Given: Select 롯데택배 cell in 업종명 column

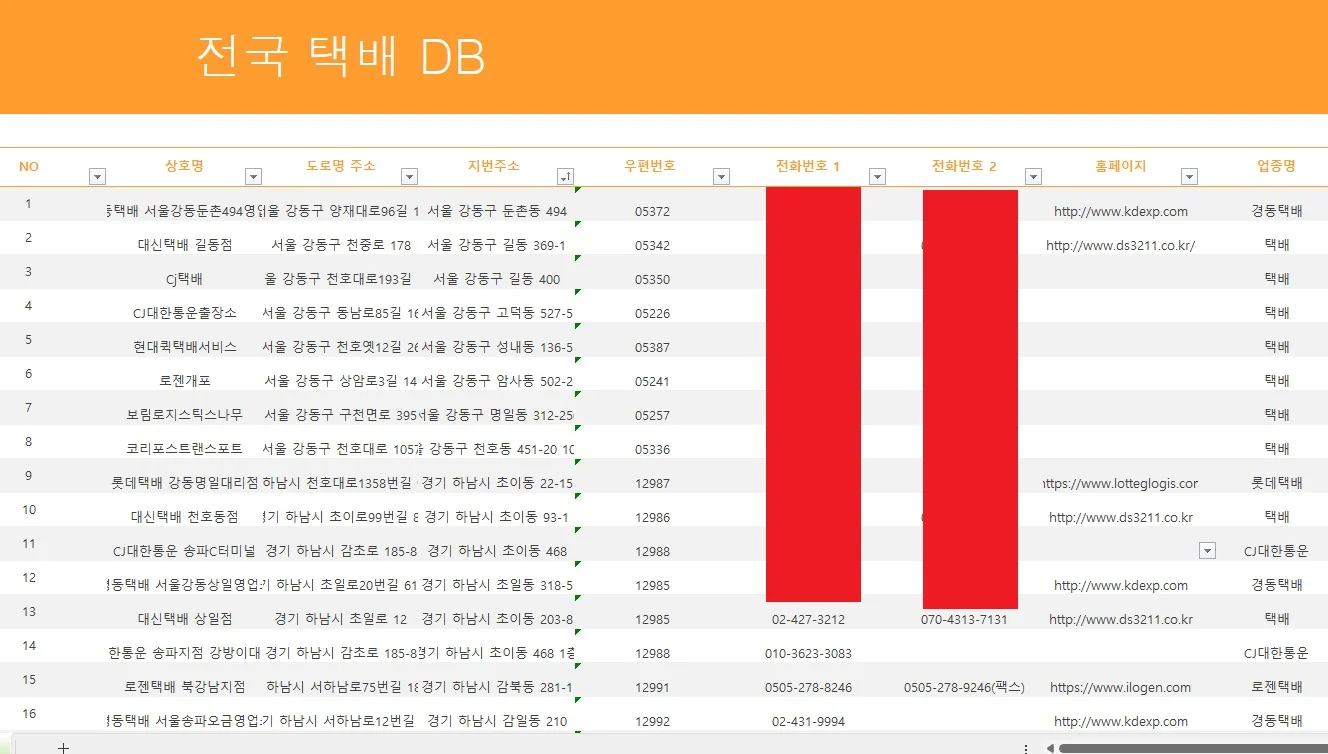Looking at the screenshot, I should [x=1276, y=484].
